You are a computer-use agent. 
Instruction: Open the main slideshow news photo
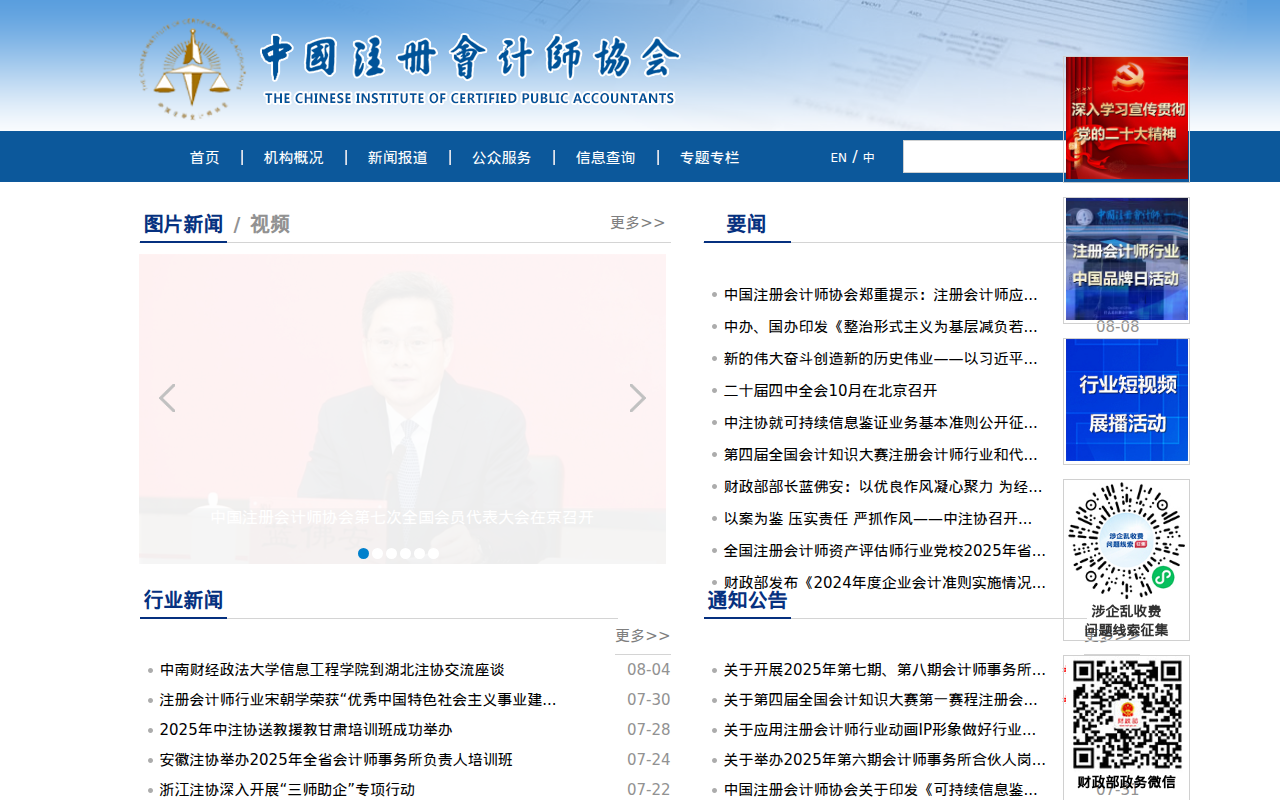pyautogui.click(x=402, y=409)
